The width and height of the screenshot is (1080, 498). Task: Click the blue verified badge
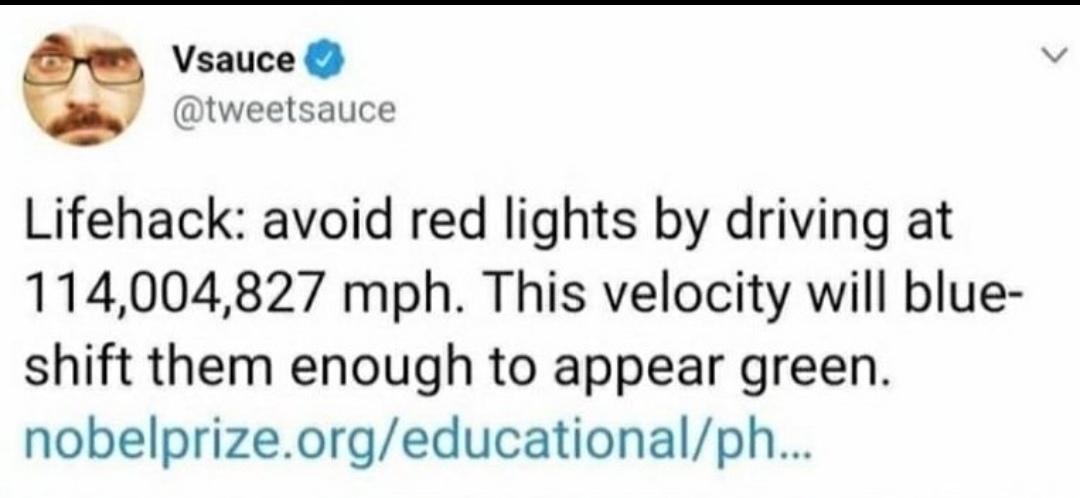[x=317, y=63]
